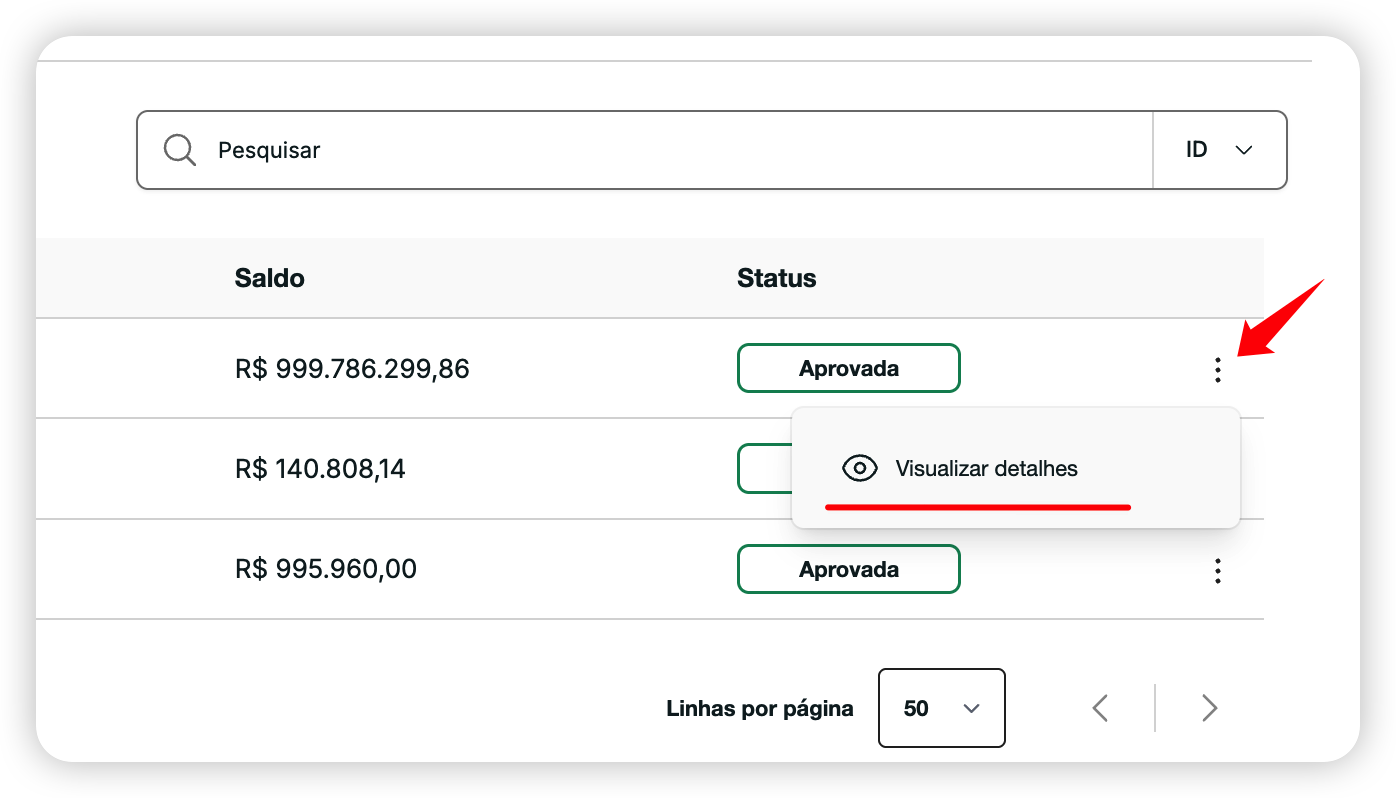
Task: Go to the previous page arrow
Action: pyautogui.click(x=1100, y=708)
